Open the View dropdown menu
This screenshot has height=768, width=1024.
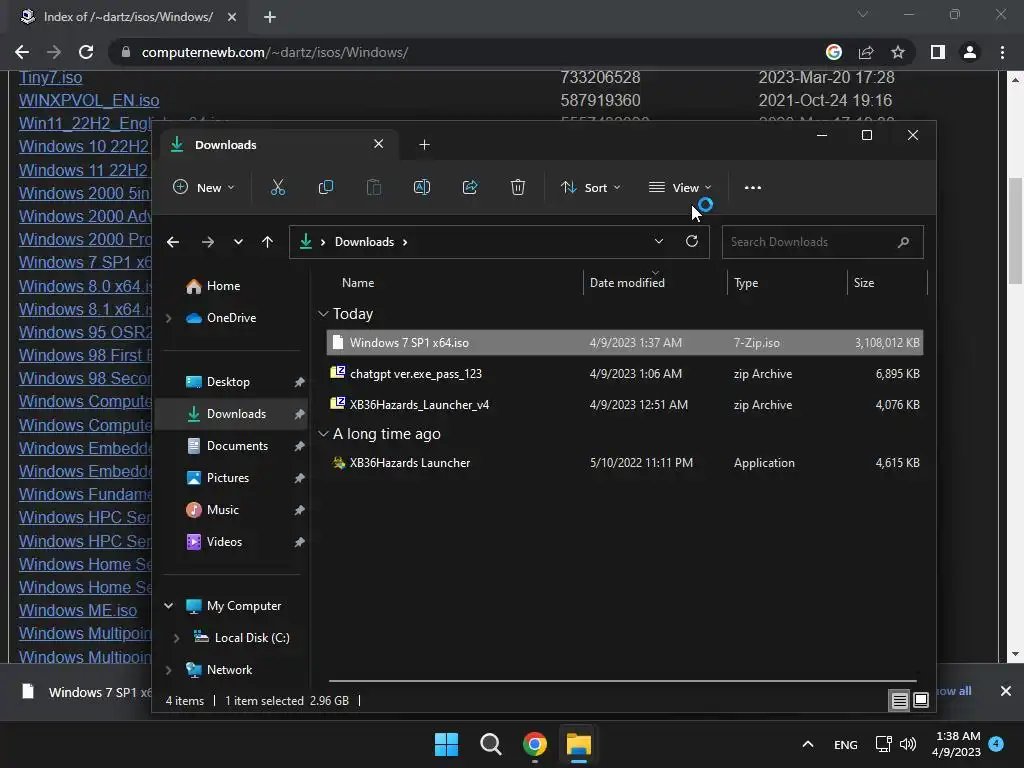click(680, 187)
